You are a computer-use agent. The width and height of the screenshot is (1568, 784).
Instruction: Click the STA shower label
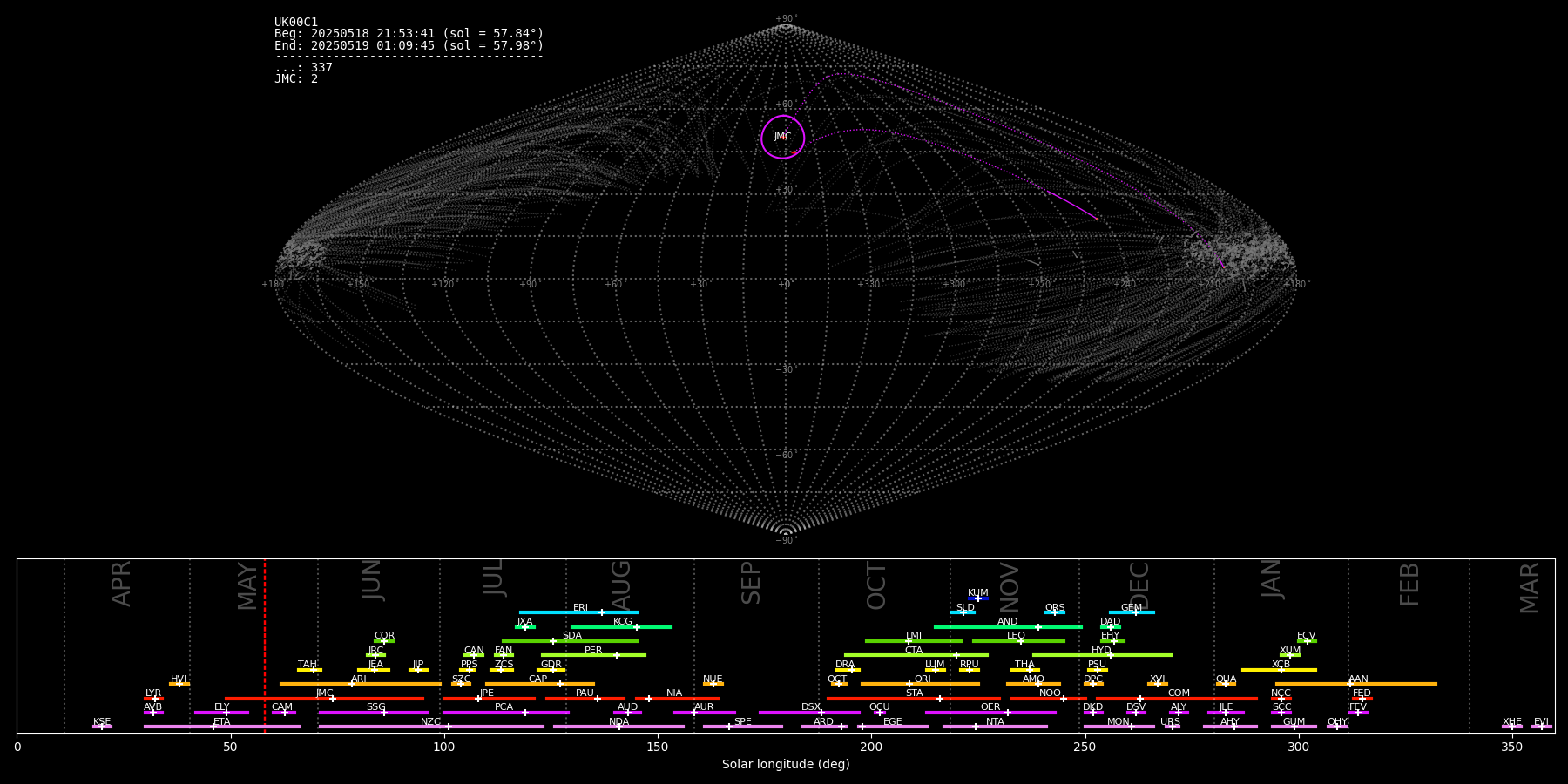pyautogui.click(x=914, y=693)
